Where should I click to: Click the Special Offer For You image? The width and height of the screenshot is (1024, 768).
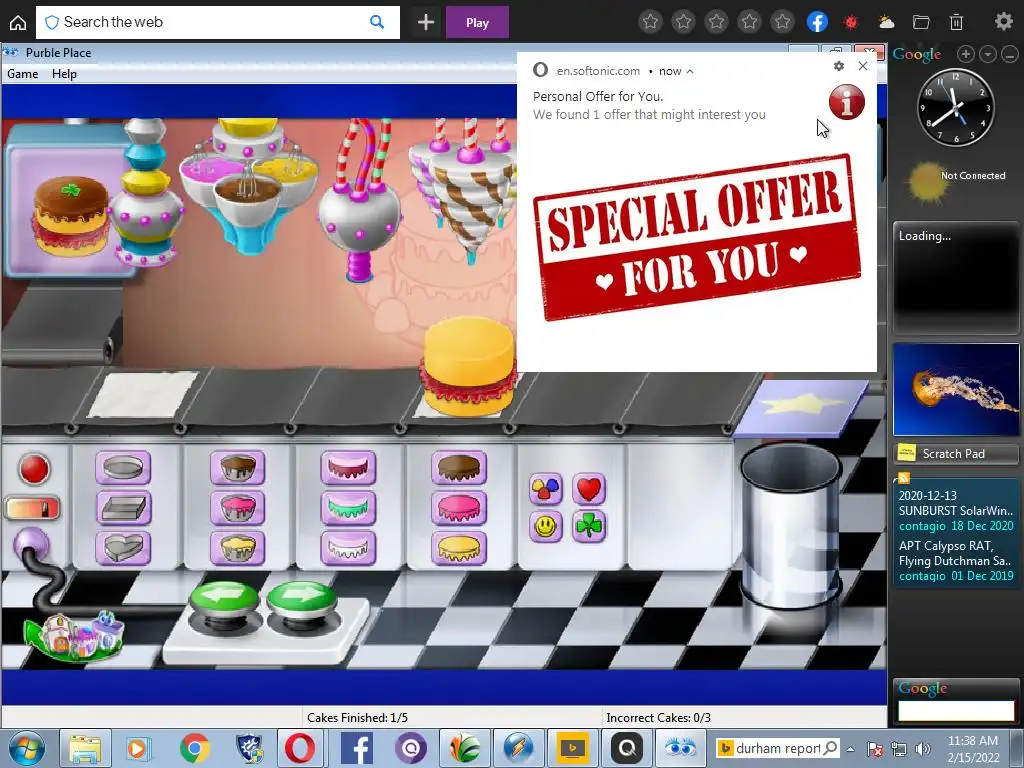pyautogui.click(x=697, y=237)
